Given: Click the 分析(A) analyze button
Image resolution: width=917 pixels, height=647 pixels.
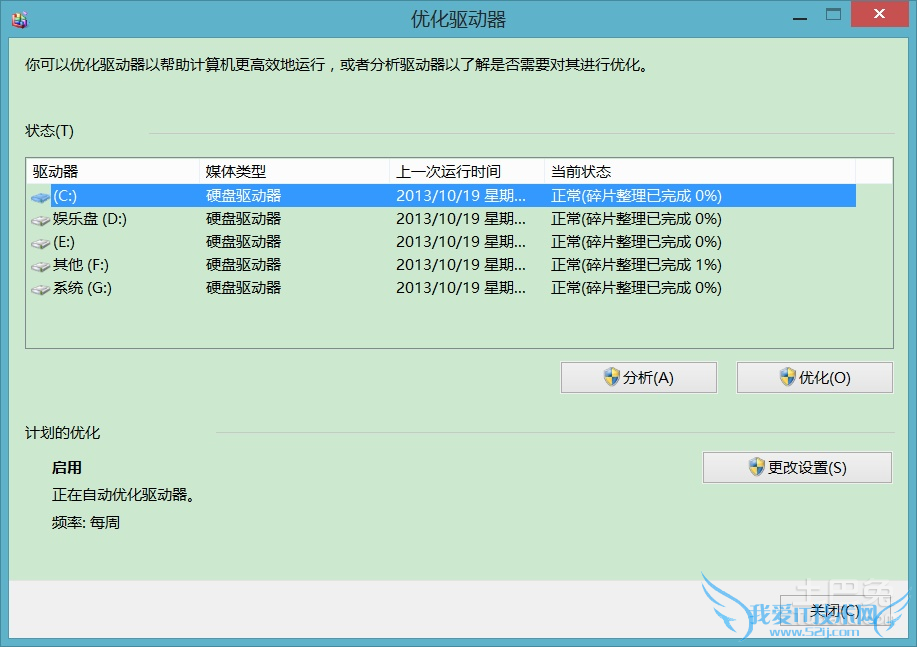Looking at the screenshot, I should (639, 377).
